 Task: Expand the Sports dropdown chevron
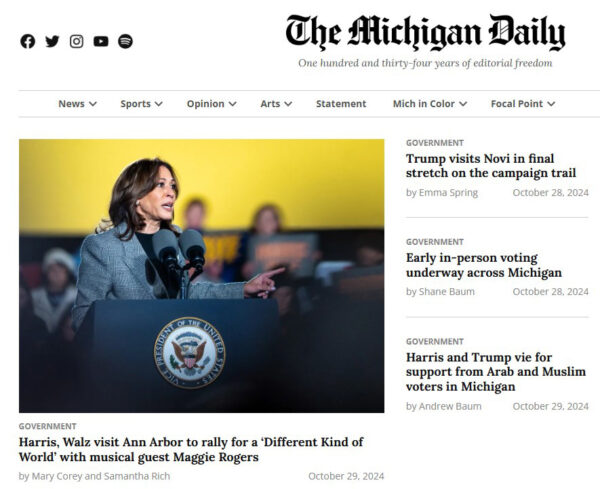[159, 104]
